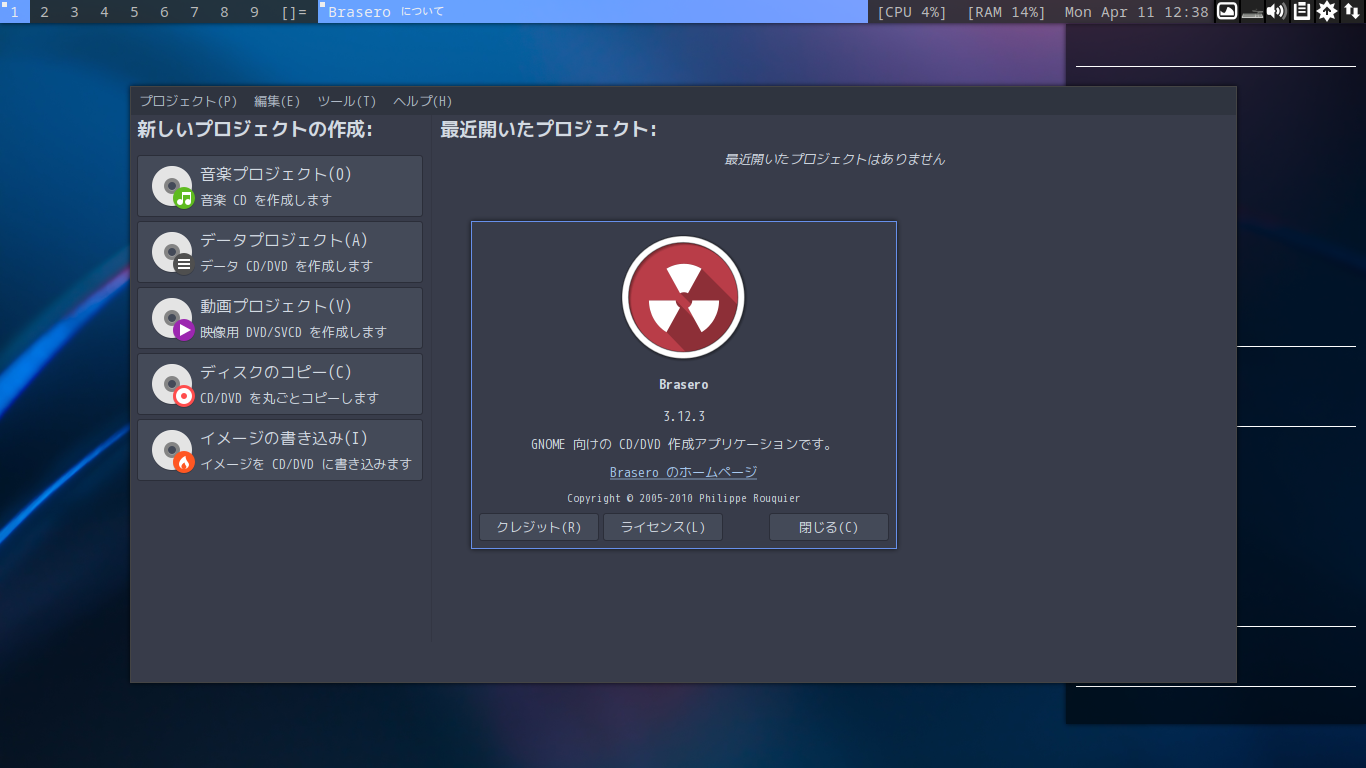Open the volume speaker tray icon
Viewport: 1366px width, 768px height.
coord(1276,12)
